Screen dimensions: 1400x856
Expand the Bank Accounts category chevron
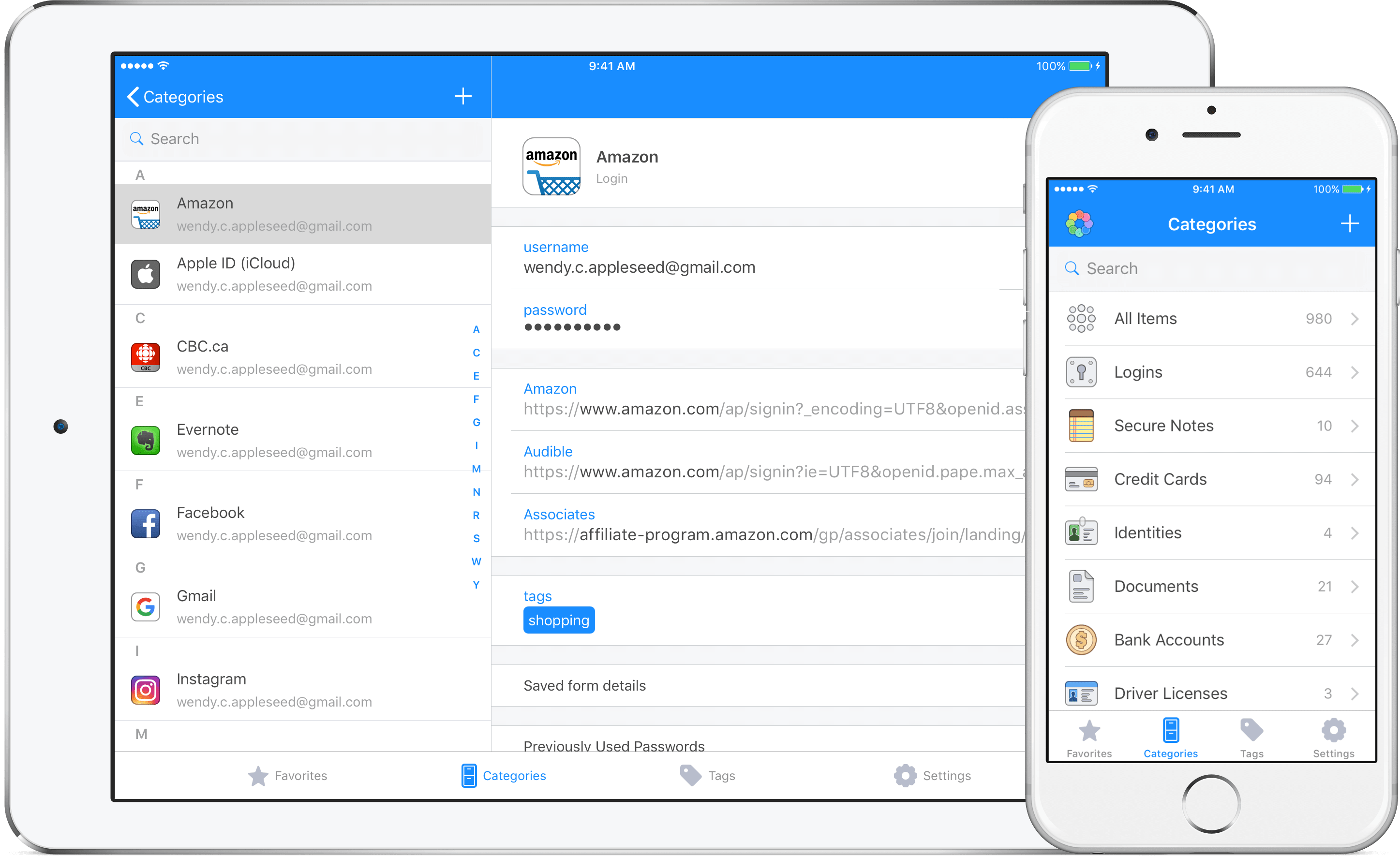[1358, 638]
